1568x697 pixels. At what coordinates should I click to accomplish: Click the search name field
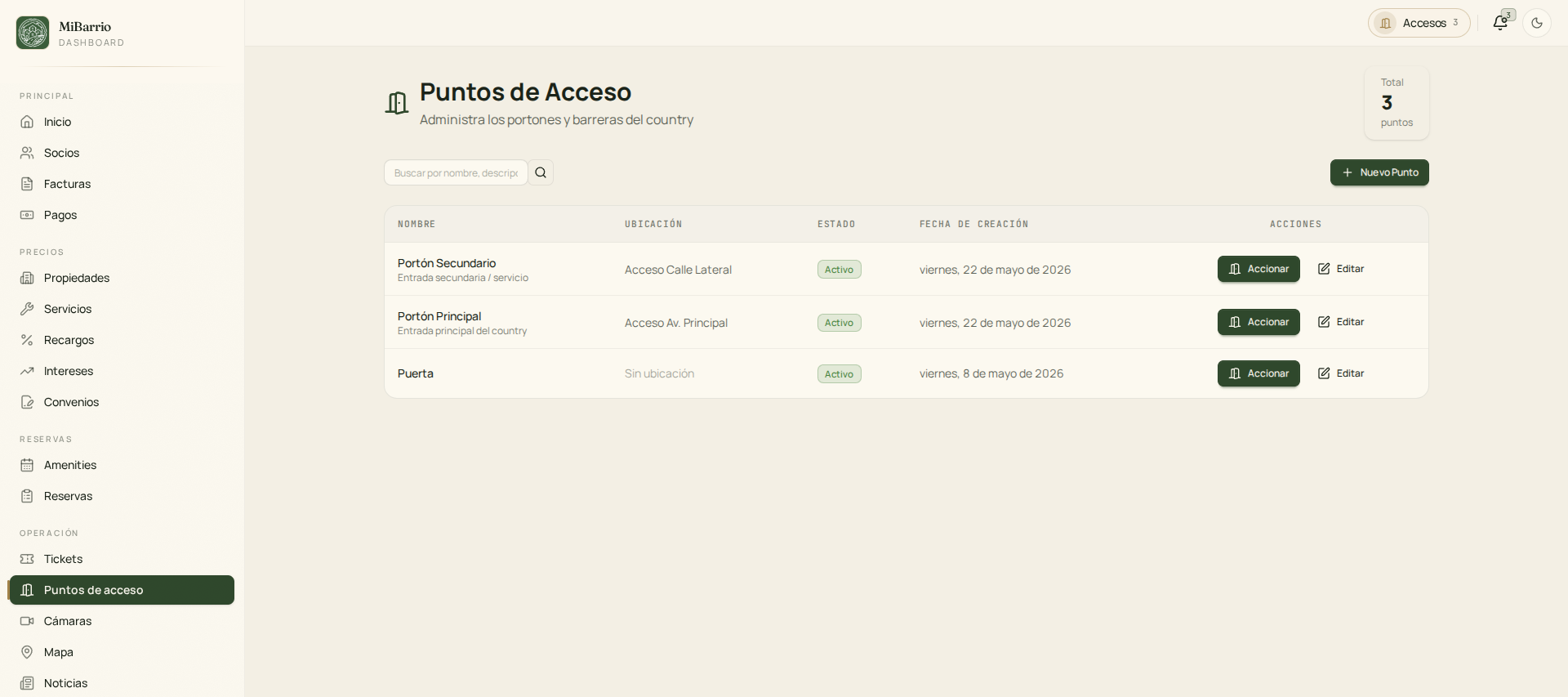456,172
